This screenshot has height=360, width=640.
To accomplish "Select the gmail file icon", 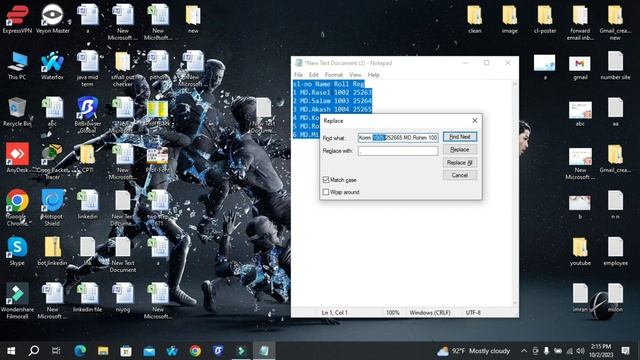I will 580,68.
